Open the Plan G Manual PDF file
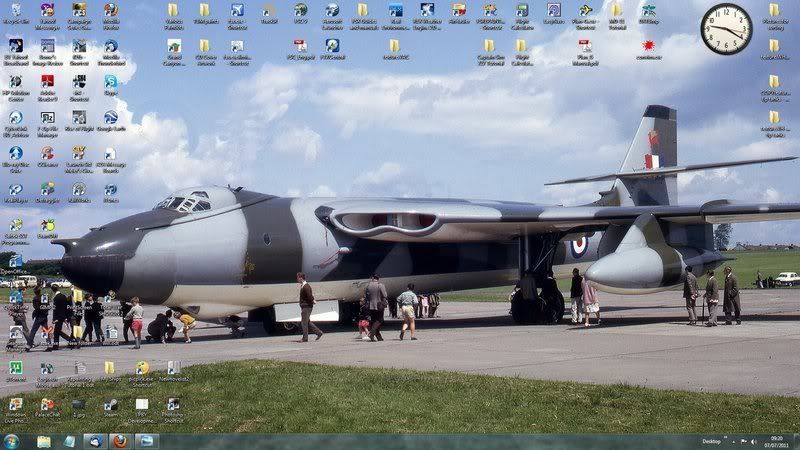800x450 pixels. click(x=585, y=53)
